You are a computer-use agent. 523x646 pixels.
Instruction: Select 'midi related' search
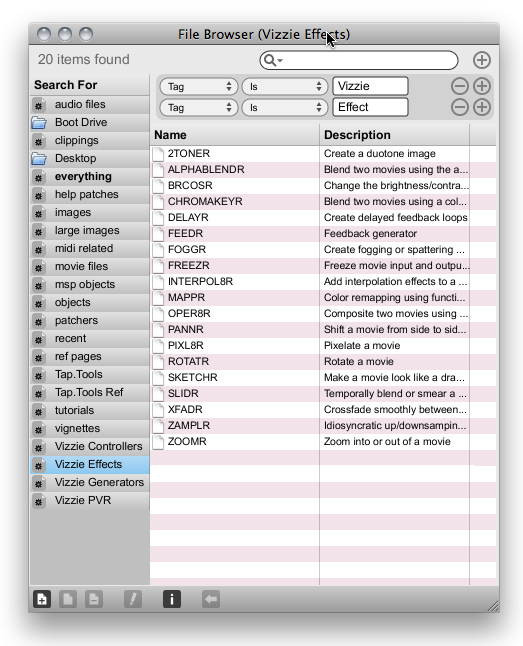pos(90,248)
